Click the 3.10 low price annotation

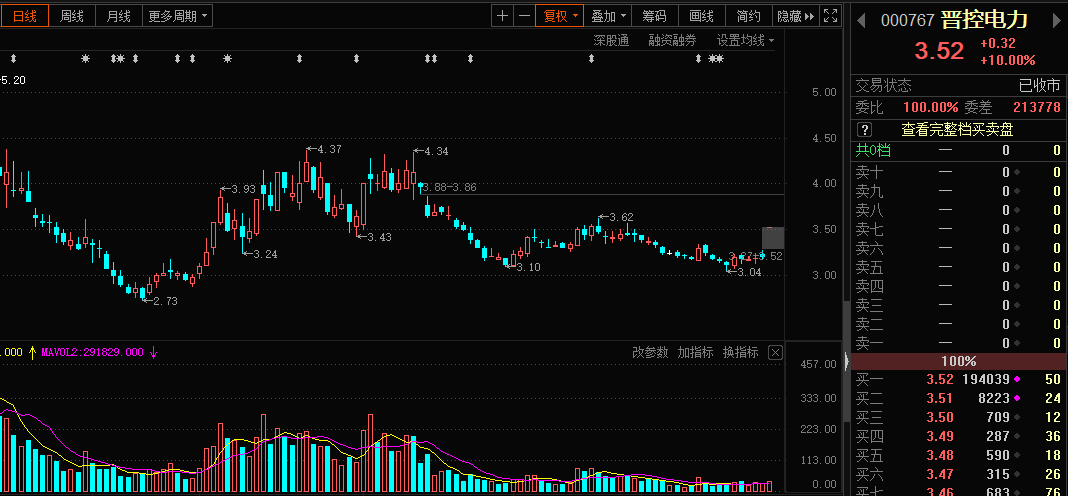(528, 267)
